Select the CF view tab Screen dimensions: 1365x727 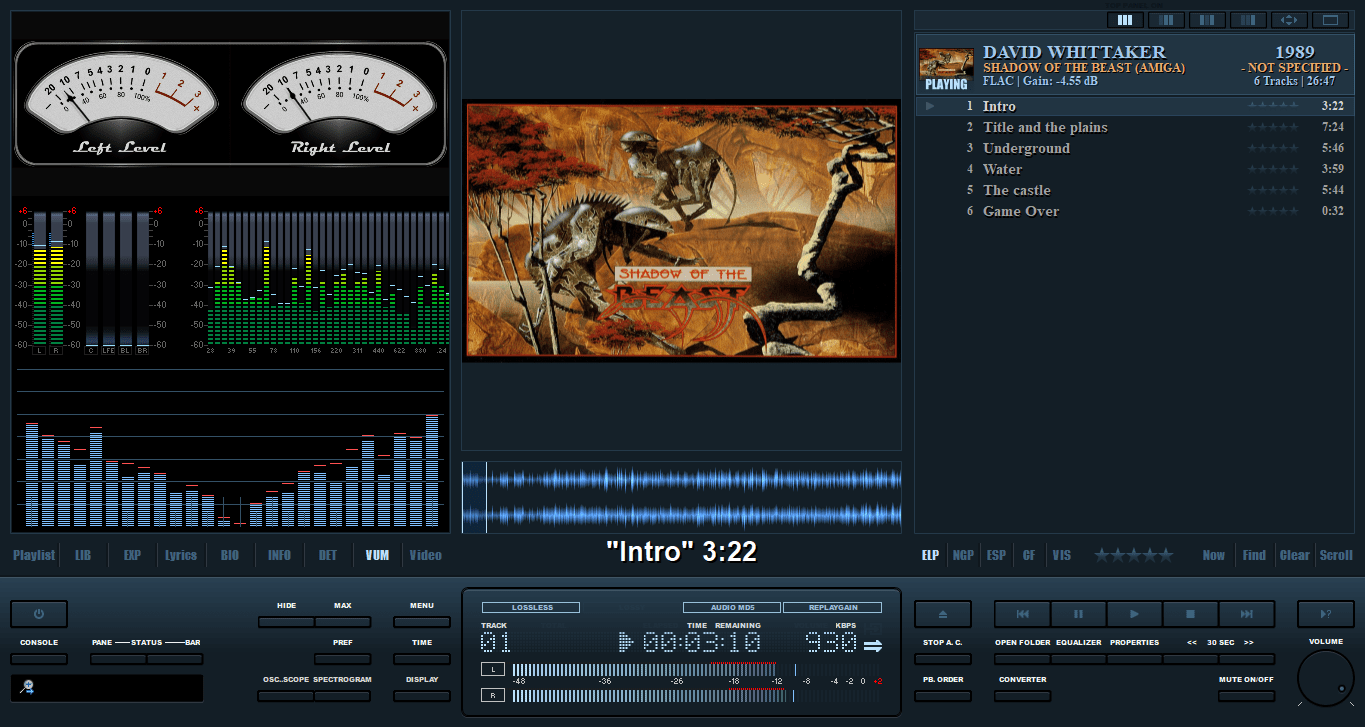1029,555
